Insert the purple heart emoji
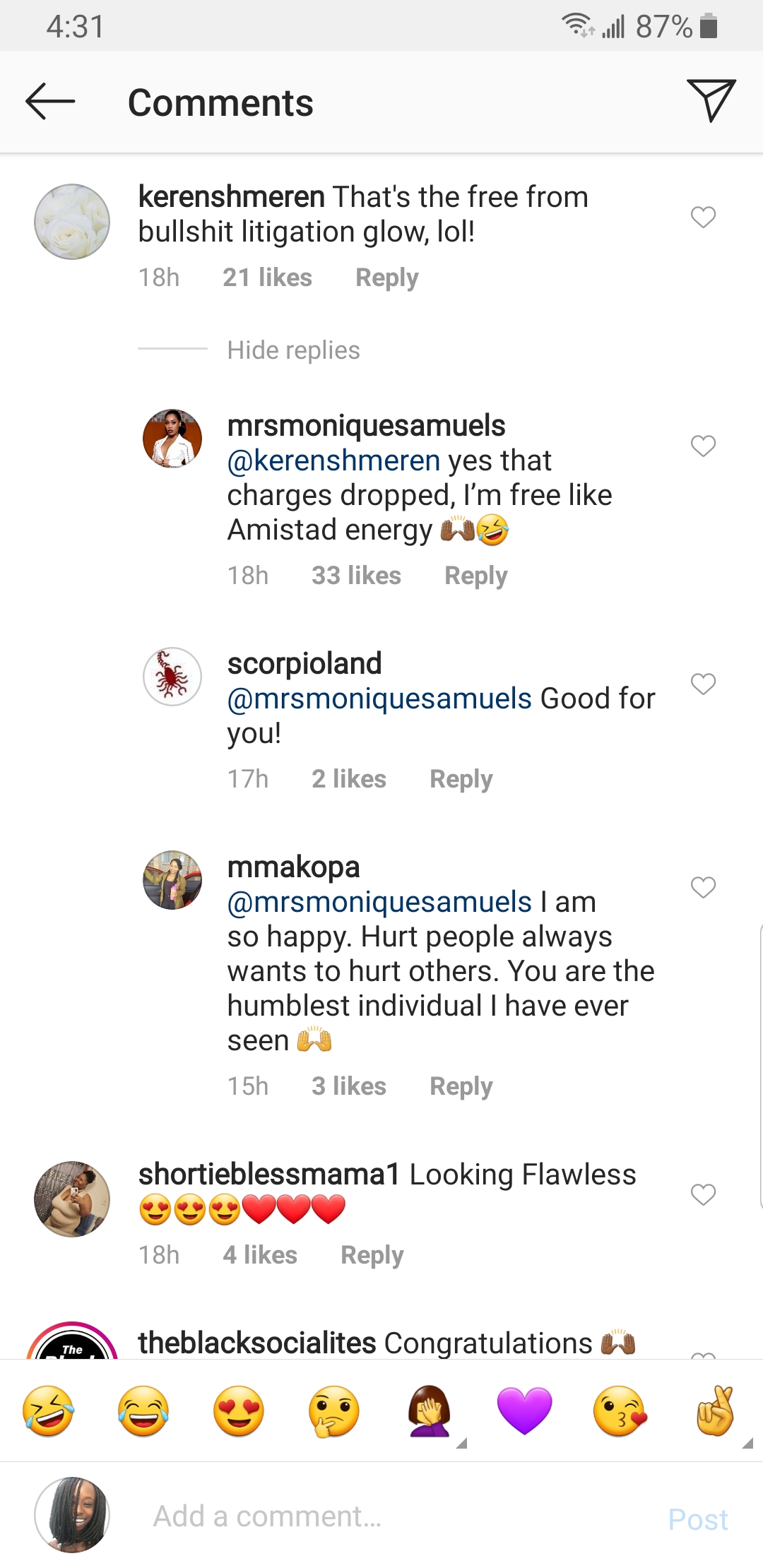 [x=524, y=1411]
